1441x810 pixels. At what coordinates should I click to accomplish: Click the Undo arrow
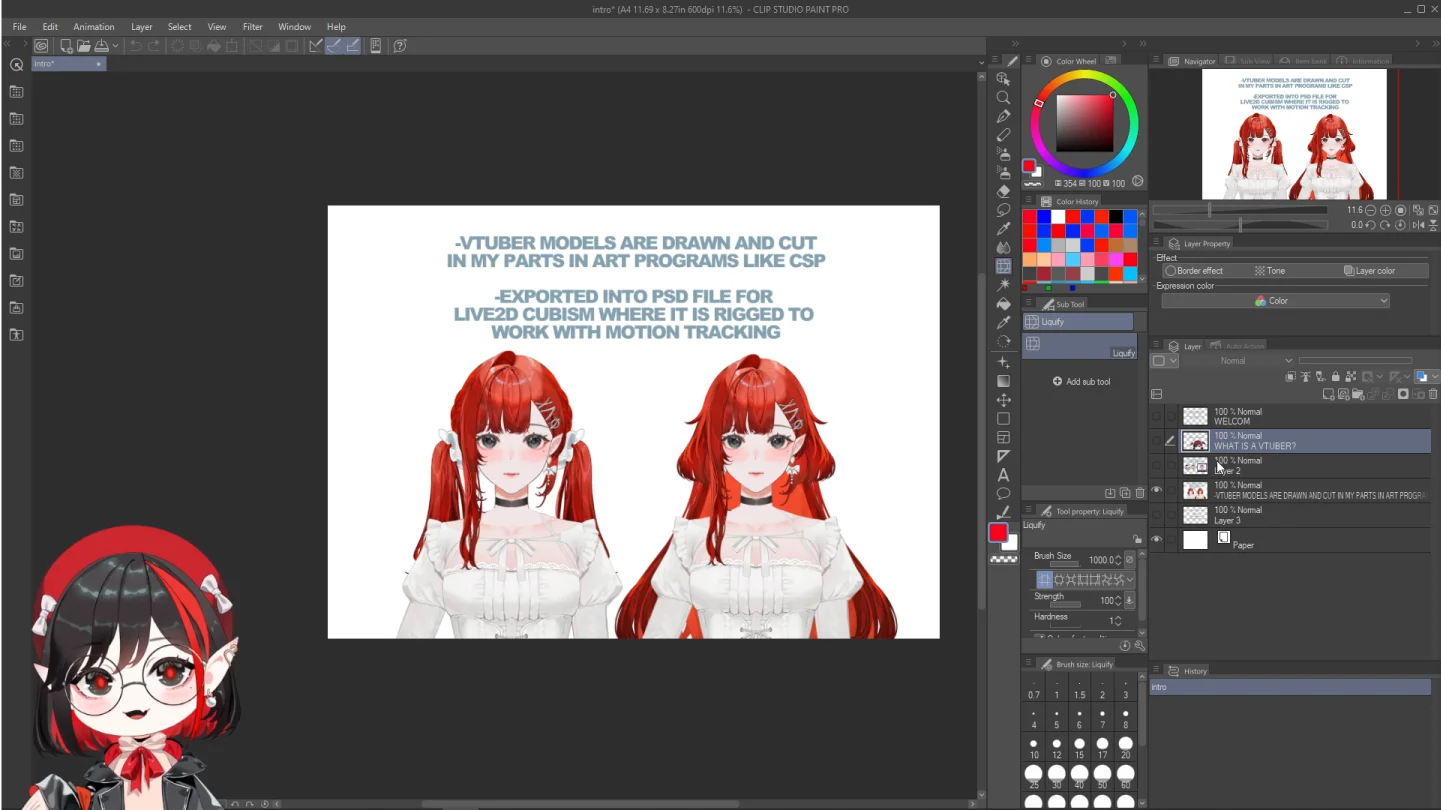pos(135,46)
